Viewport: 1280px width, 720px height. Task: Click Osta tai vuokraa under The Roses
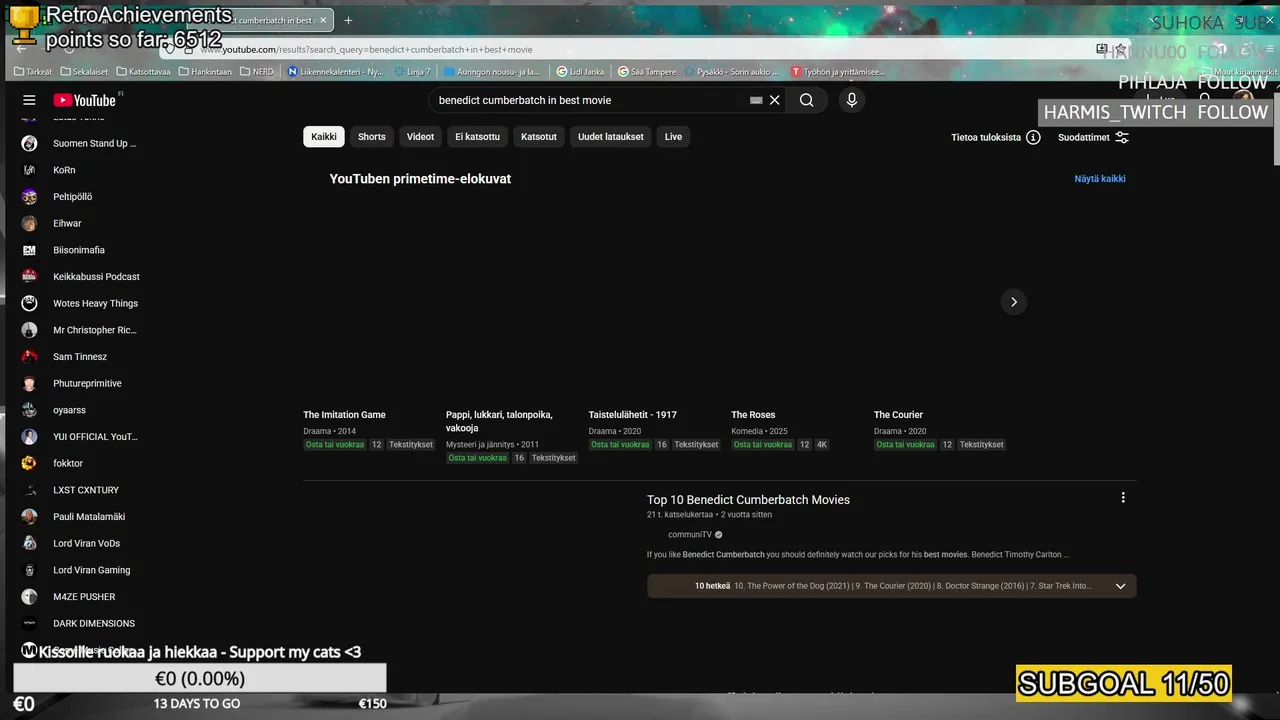point(762,445)
